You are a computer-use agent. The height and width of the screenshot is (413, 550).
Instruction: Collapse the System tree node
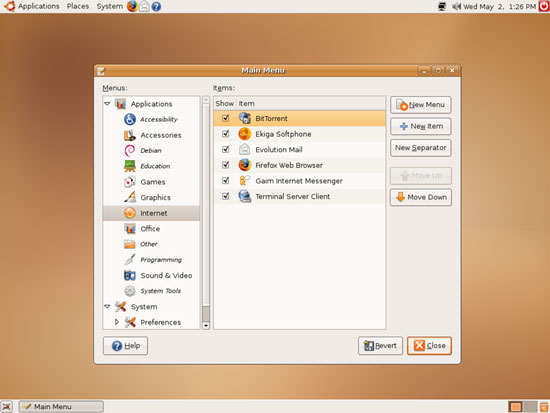(107, 307)
